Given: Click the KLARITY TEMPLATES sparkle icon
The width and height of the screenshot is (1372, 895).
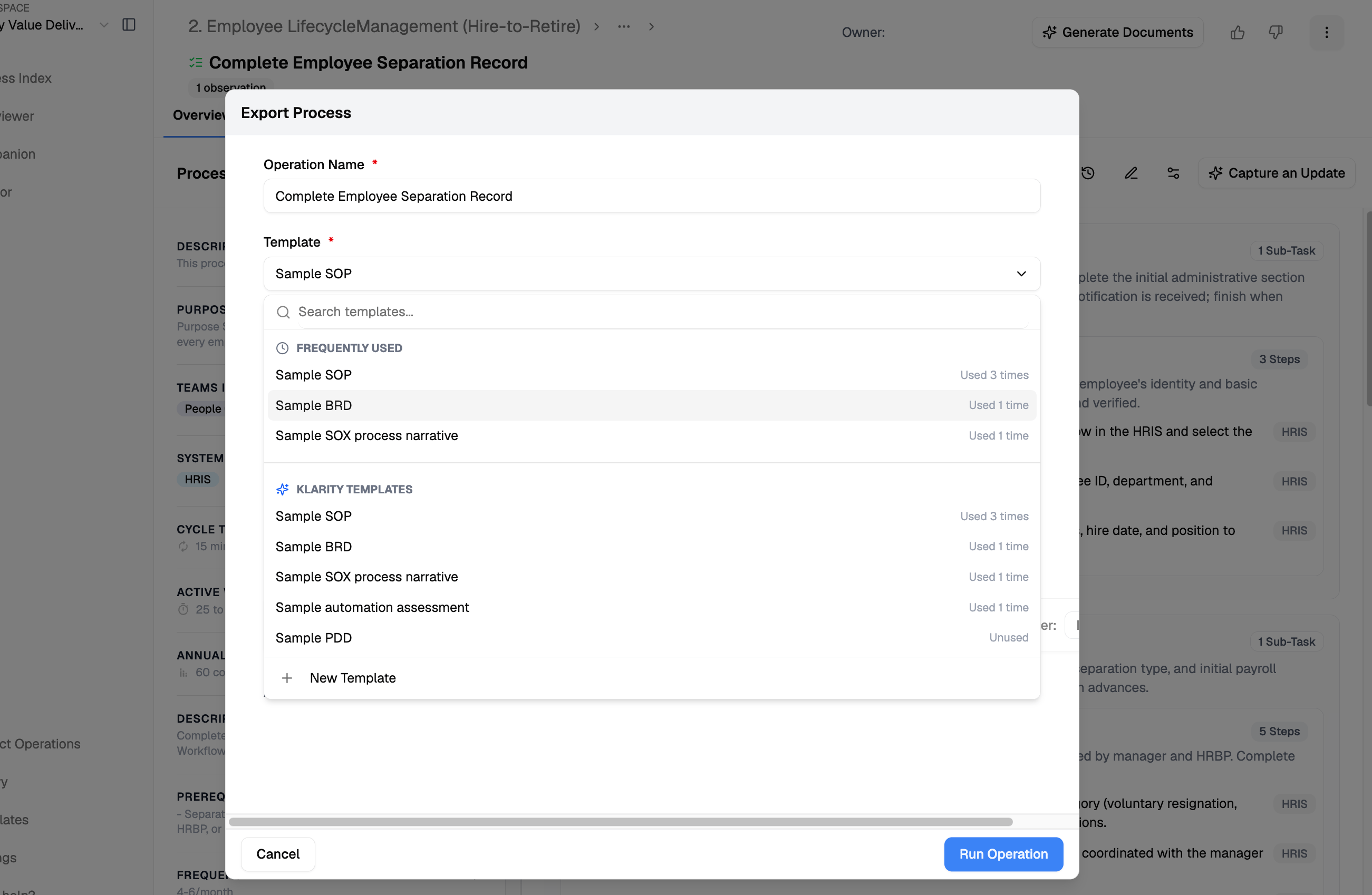Looking at the screenshot, I should click(282, 489).
